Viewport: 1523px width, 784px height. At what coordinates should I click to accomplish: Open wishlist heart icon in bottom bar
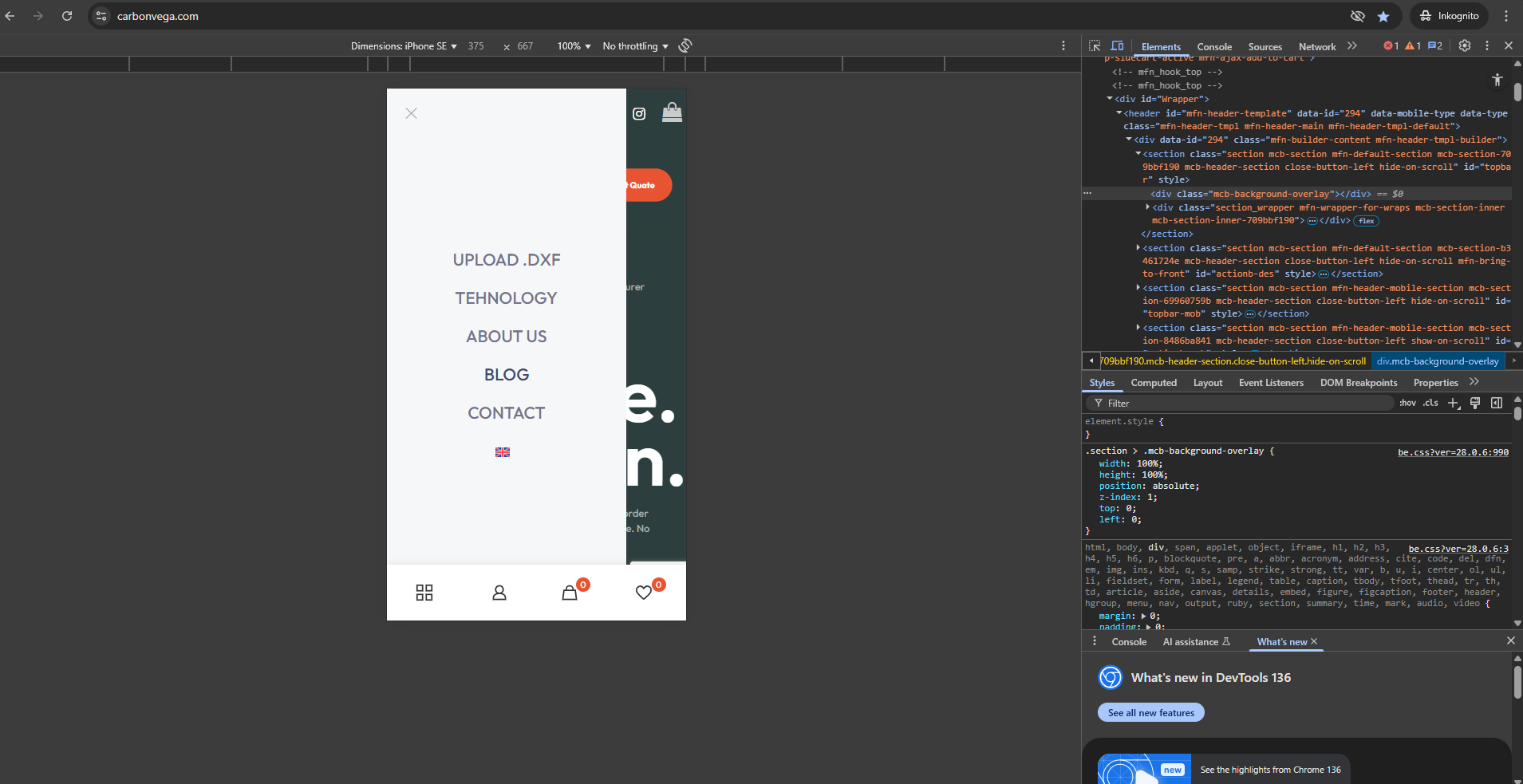point(644,593)
